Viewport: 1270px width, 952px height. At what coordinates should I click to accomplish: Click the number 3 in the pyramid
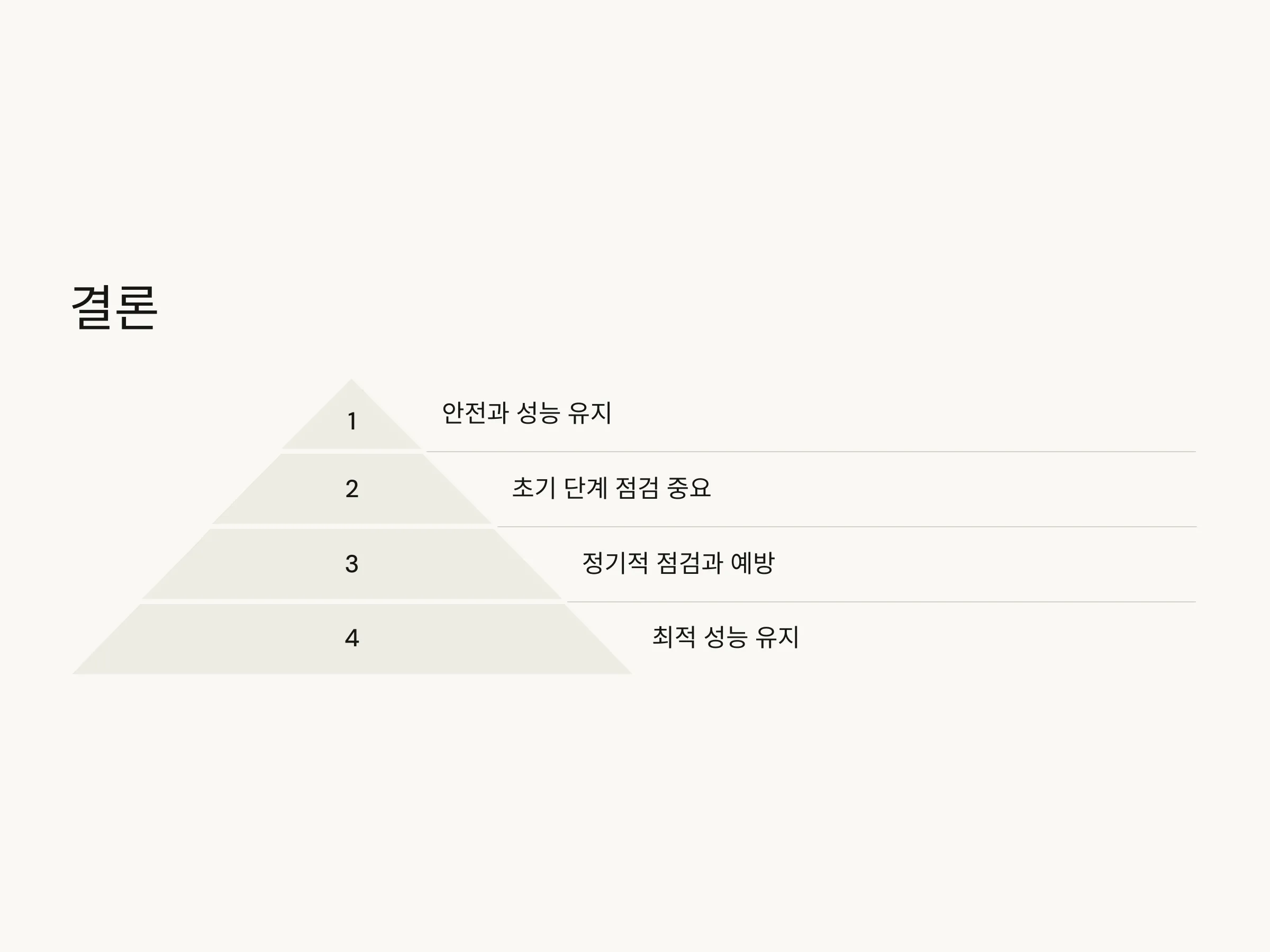coord(352,564)
